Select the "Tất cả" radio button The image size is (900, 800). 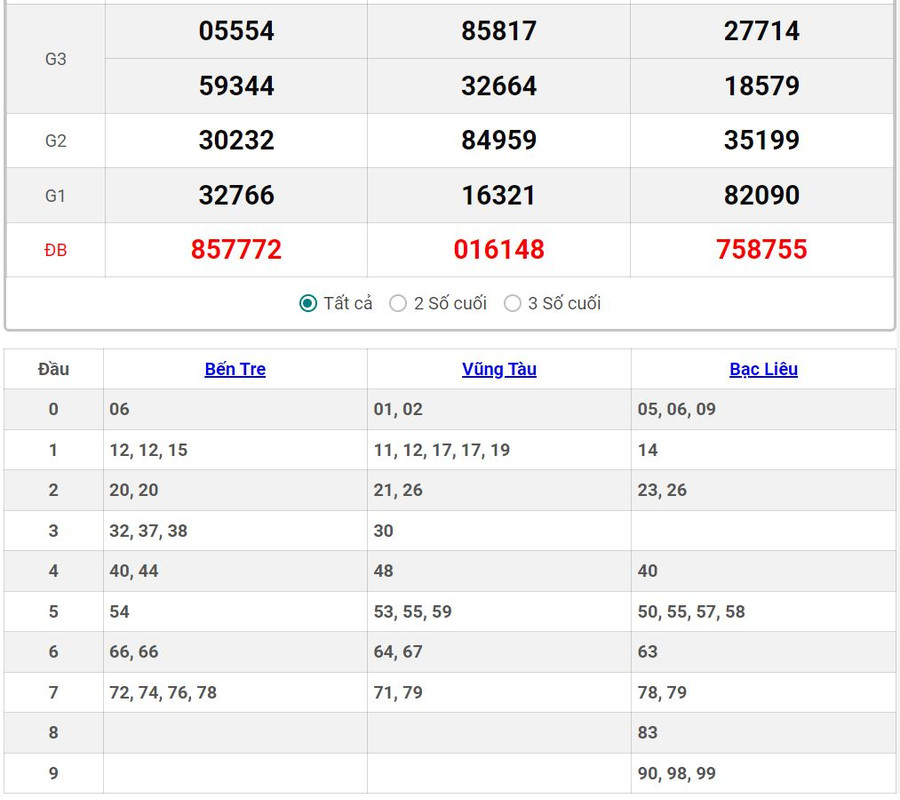click(309, 303)
